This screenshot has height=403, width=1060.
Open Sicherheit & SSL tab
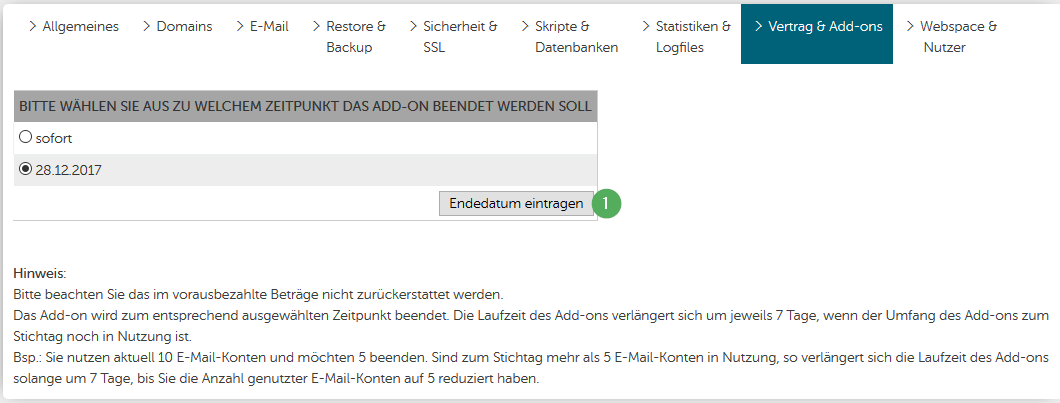(x=454, y=37)
